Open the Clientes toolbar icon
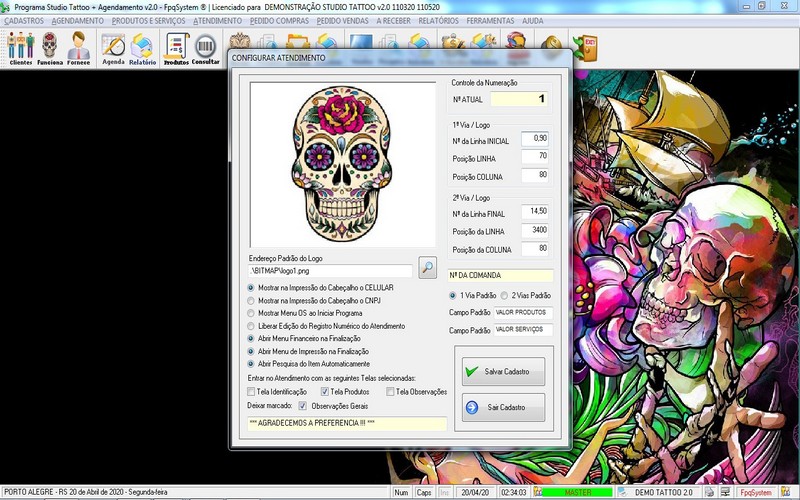The image size is (800, 500). tap(20, 48)
